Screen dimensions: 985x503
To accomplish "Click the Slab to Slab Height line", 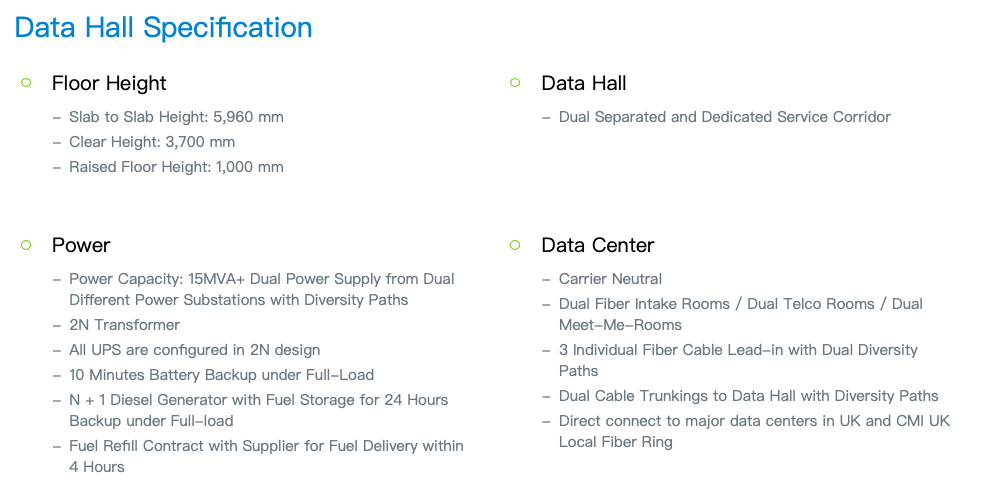I will point(176,117).
